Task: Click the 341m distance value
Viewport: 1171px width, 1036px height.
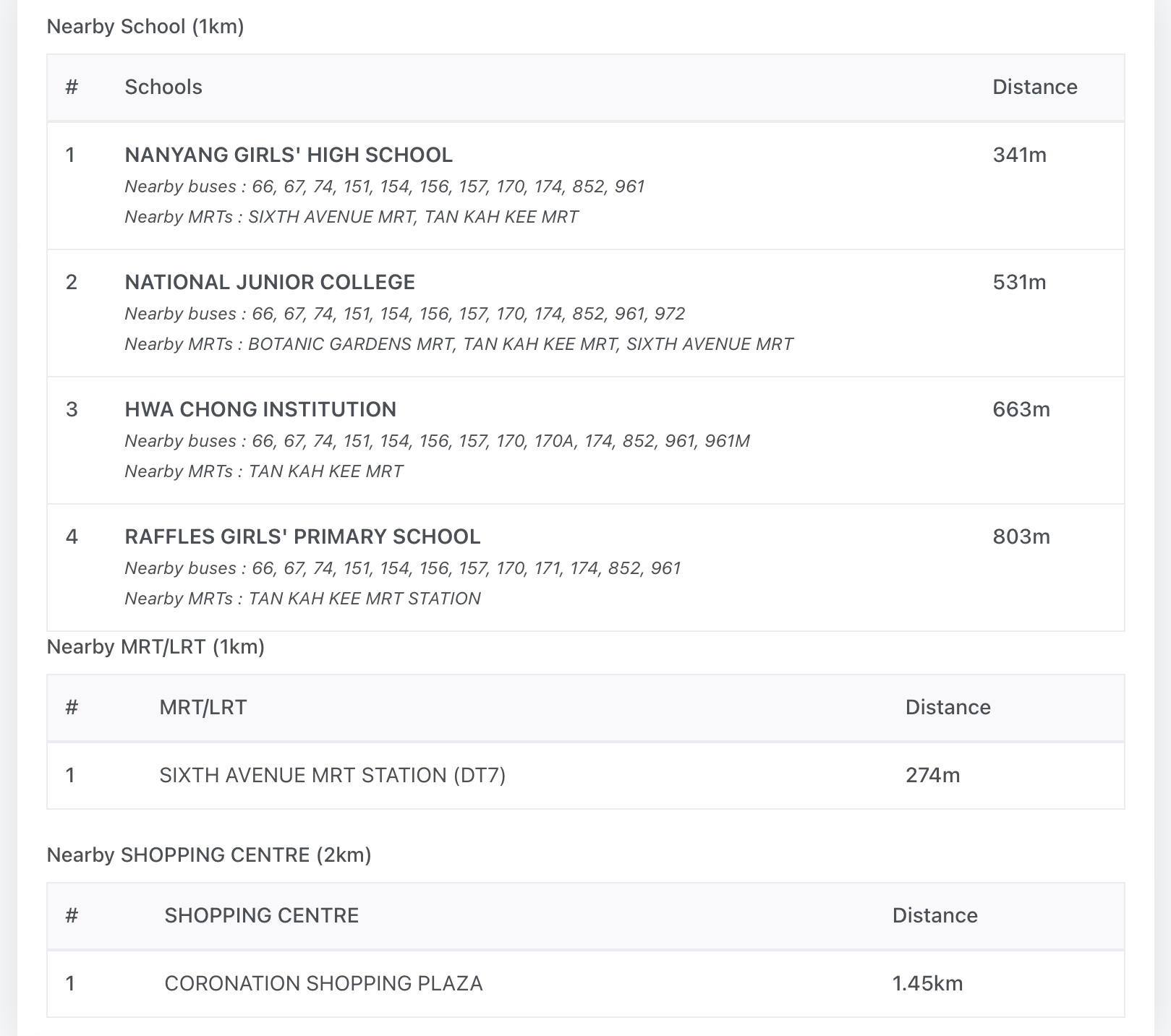Action: [1019, 155]
